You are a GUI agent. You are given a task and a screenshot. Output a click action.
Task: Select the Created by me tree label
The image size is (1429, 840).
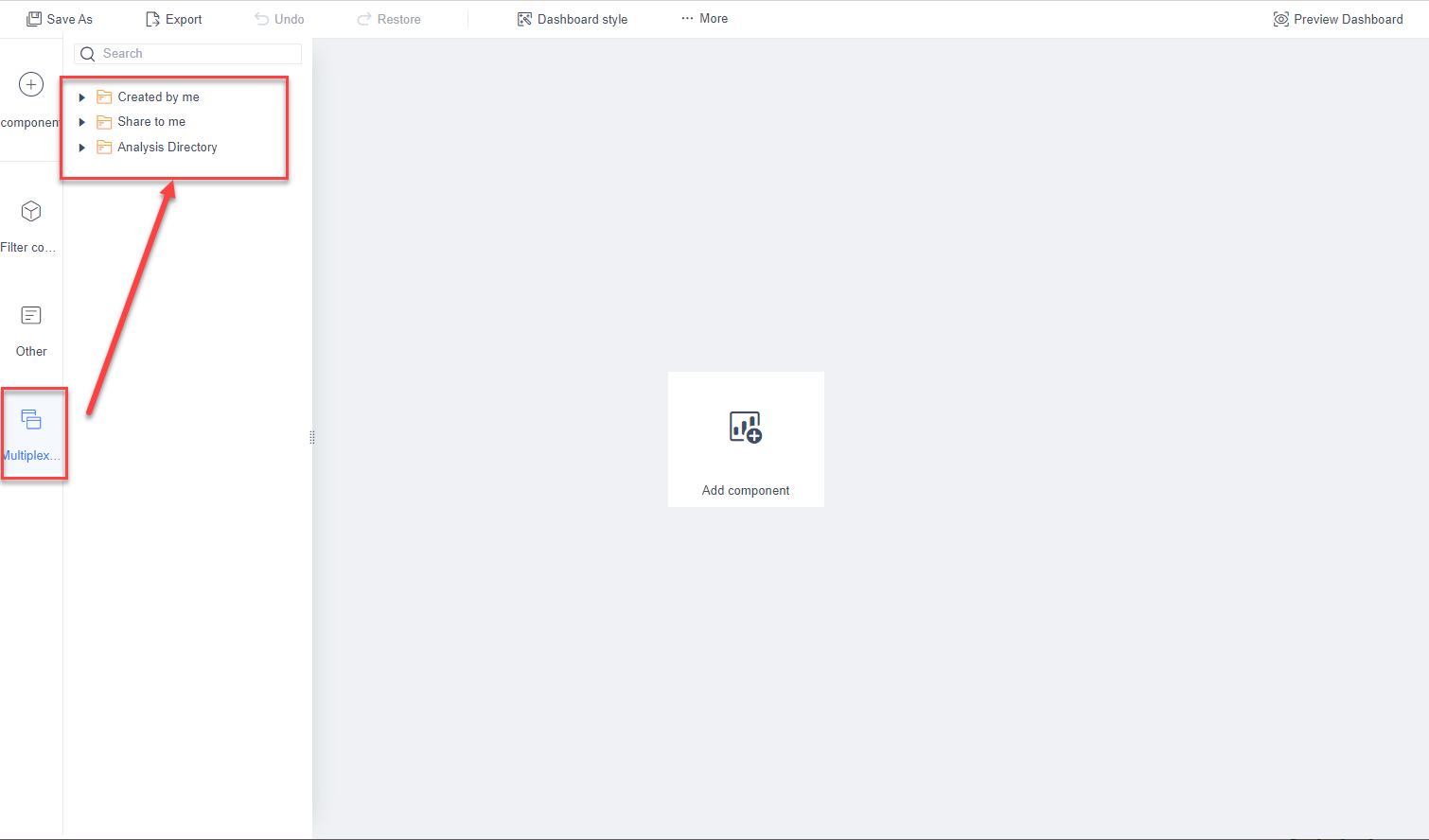158,97
